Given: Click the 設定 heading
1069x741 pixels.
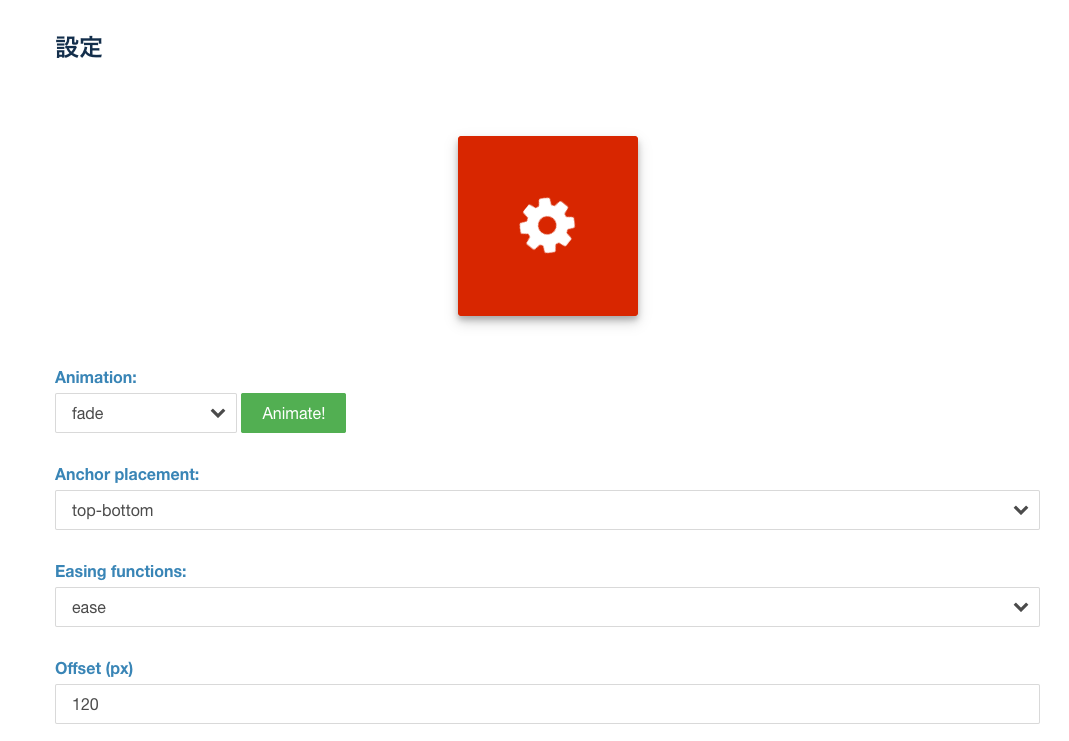Looking at the screenshot, I should click(x=79, y=48).
